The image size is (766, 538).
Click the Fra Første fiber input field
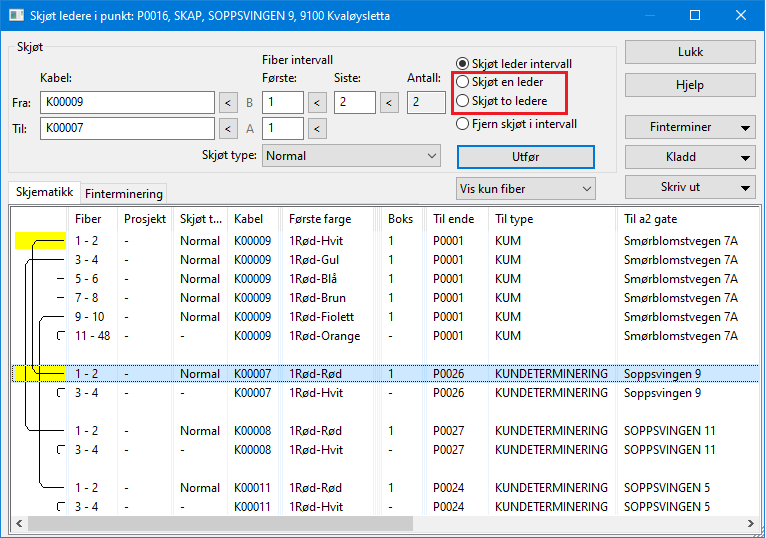[x=282, y=102]
